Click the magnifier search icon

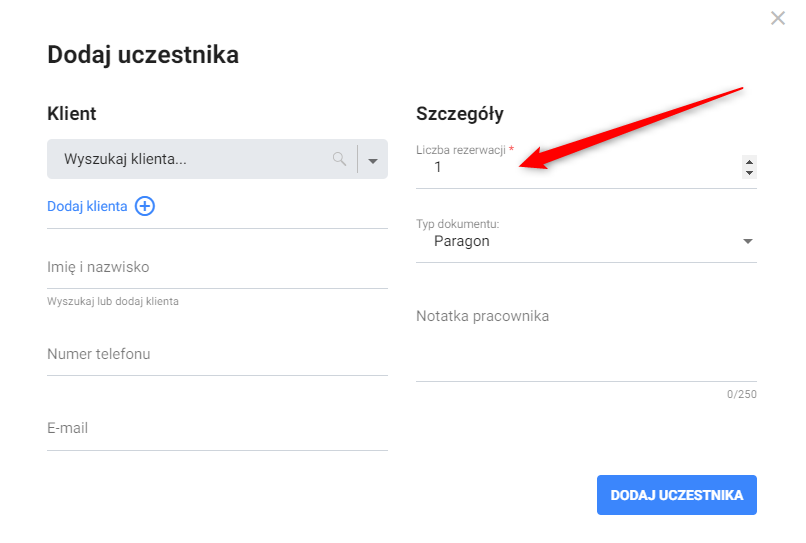(x=340, y=158)
